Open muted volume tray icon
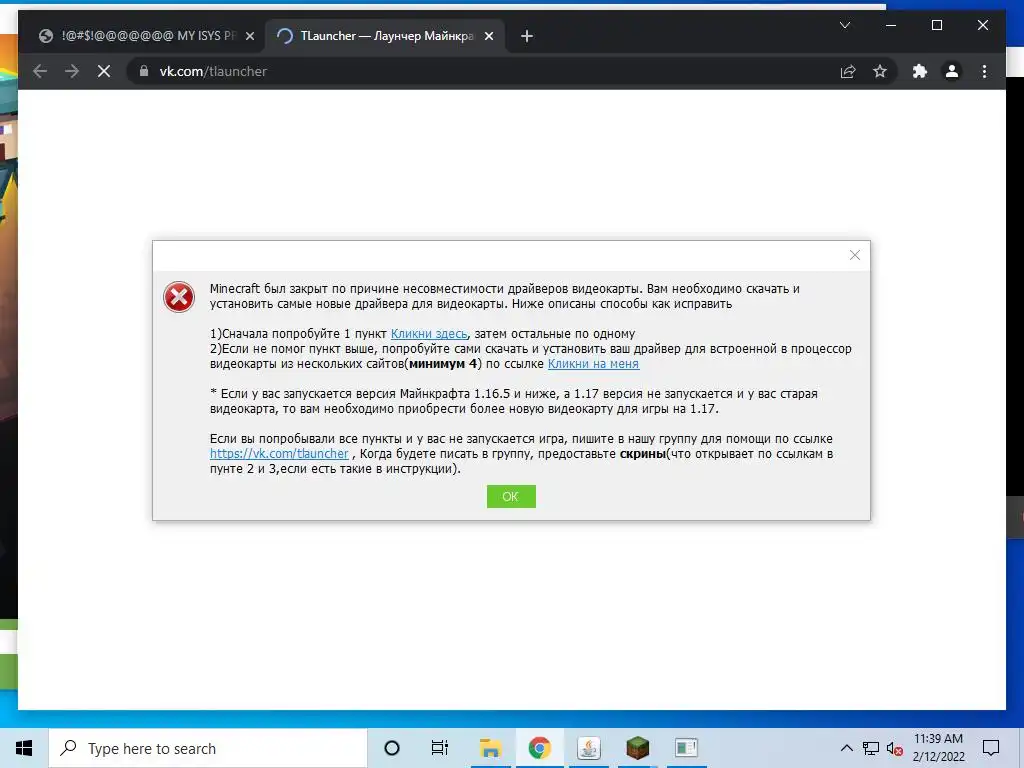This screenshot has height=768, width=1024. point(895,748)
